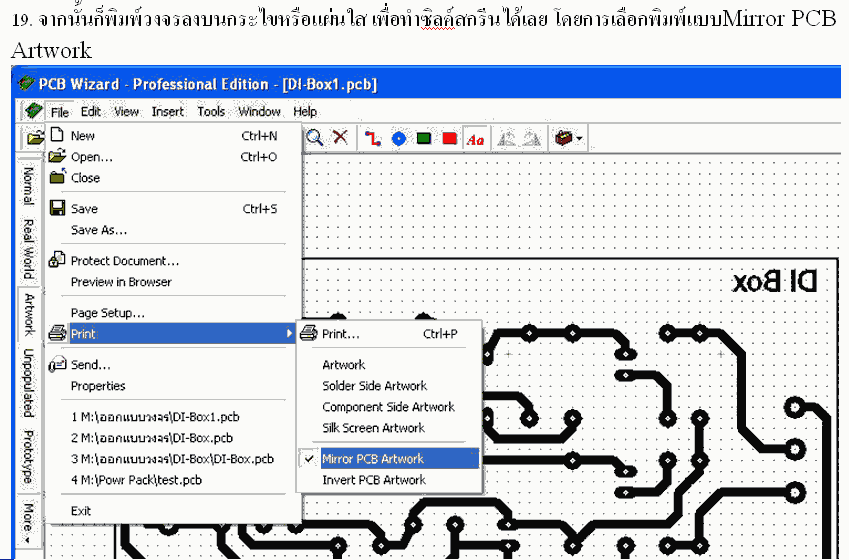Open the Tools menu

point(211,112)
